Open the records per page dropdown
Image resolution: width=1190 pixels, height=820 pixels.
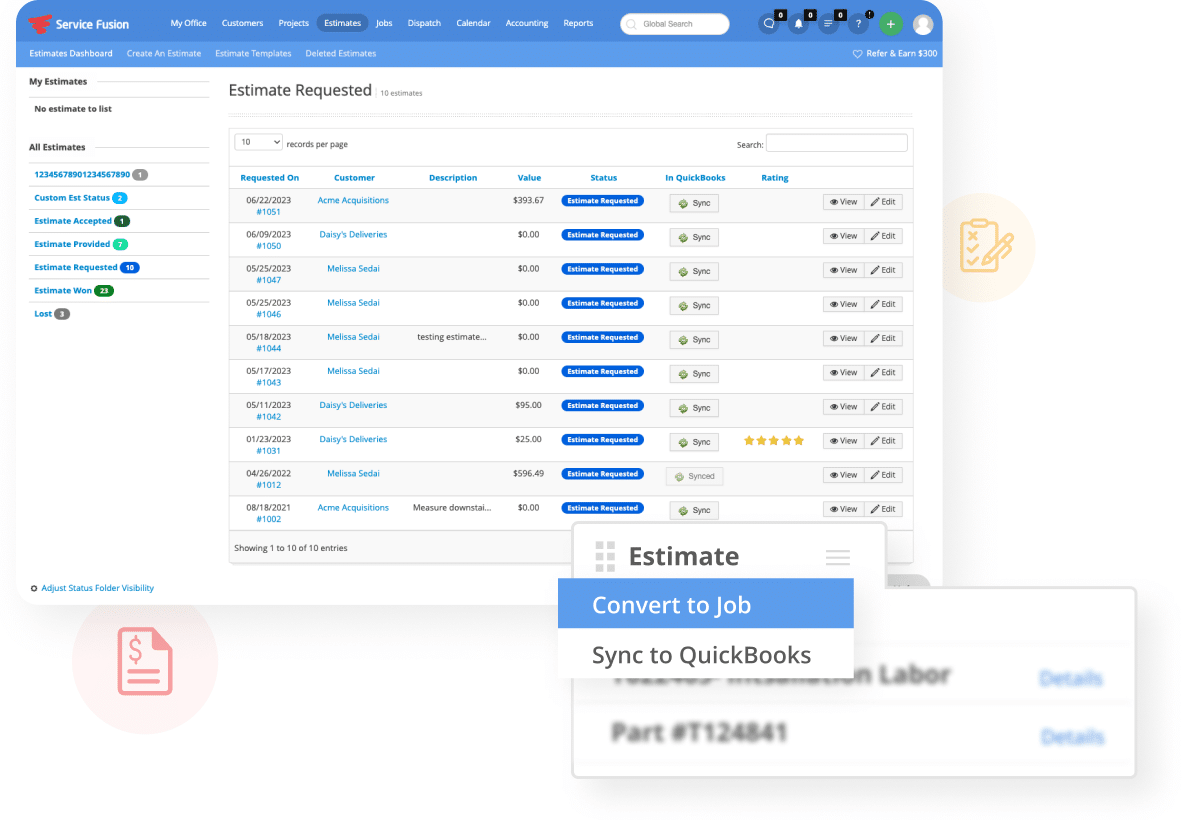tap(258, 142)
